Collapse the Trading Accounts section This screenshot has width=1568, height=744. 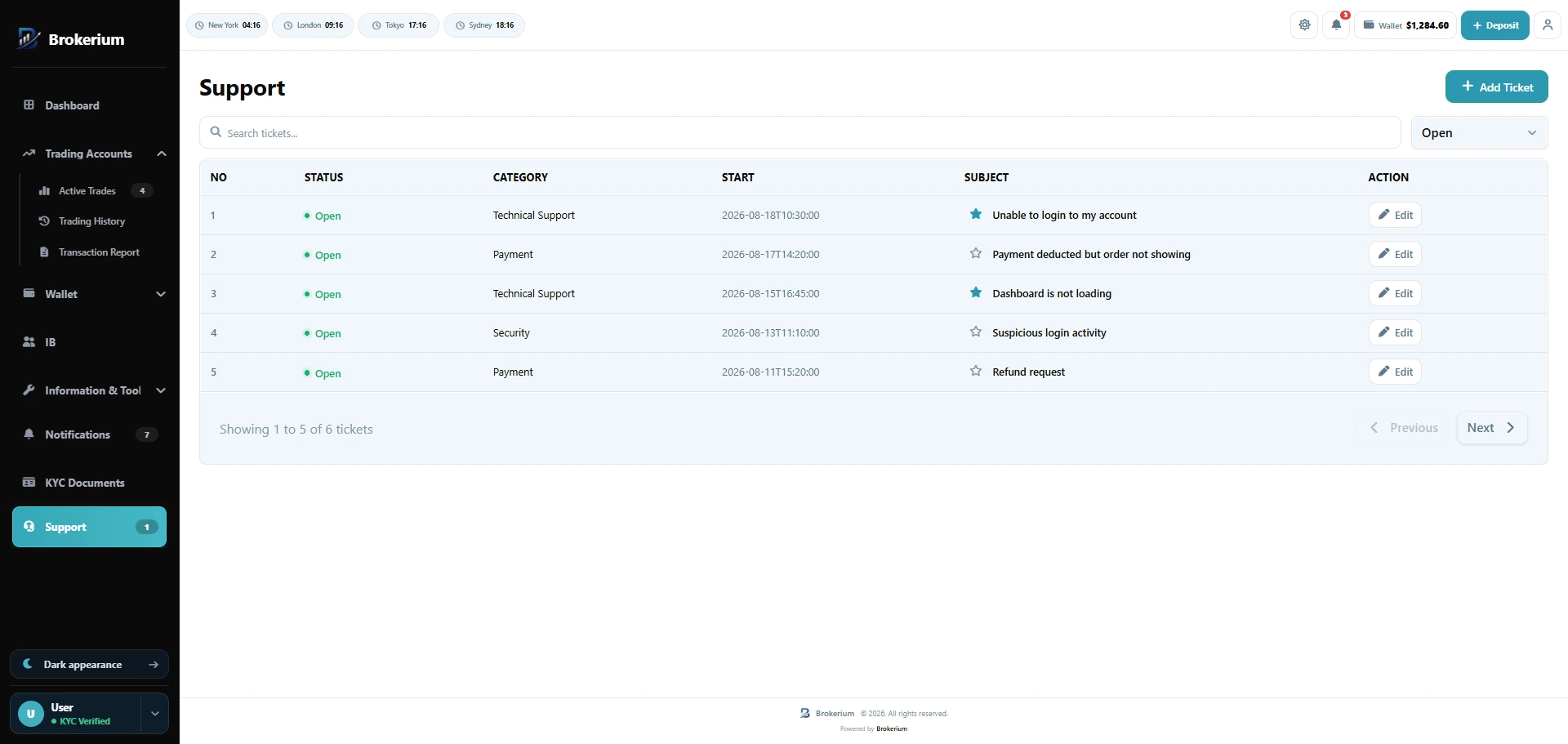[162, 154]
